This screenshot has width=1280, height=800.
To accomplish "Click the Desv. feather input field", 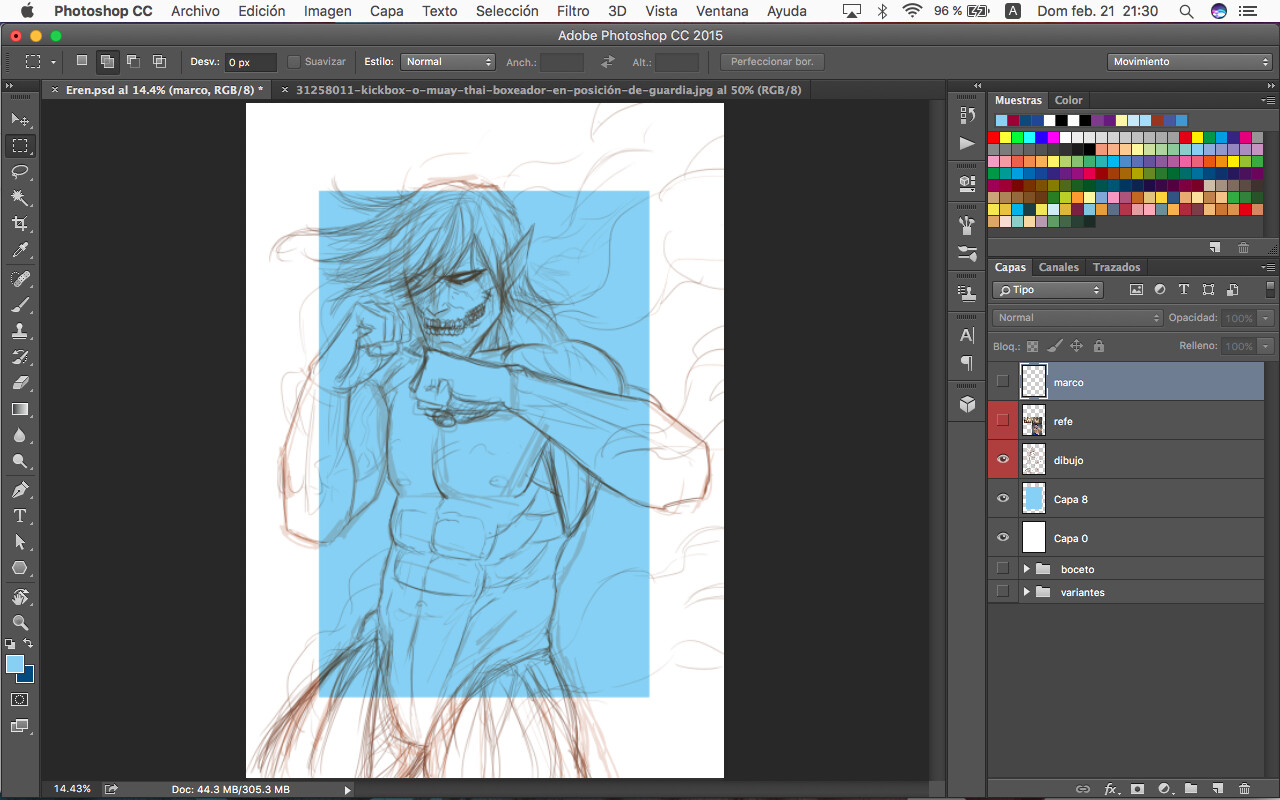I will 250,62.
